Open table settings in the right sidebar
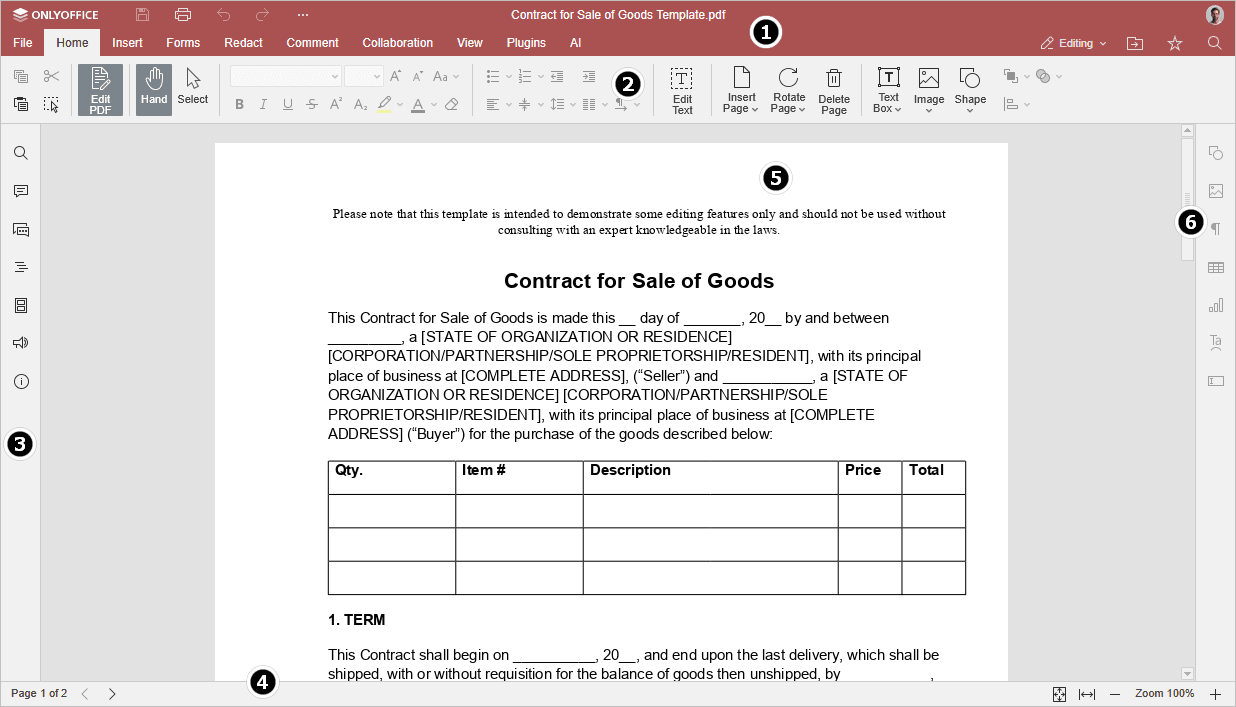 [x=1216, y=267]
